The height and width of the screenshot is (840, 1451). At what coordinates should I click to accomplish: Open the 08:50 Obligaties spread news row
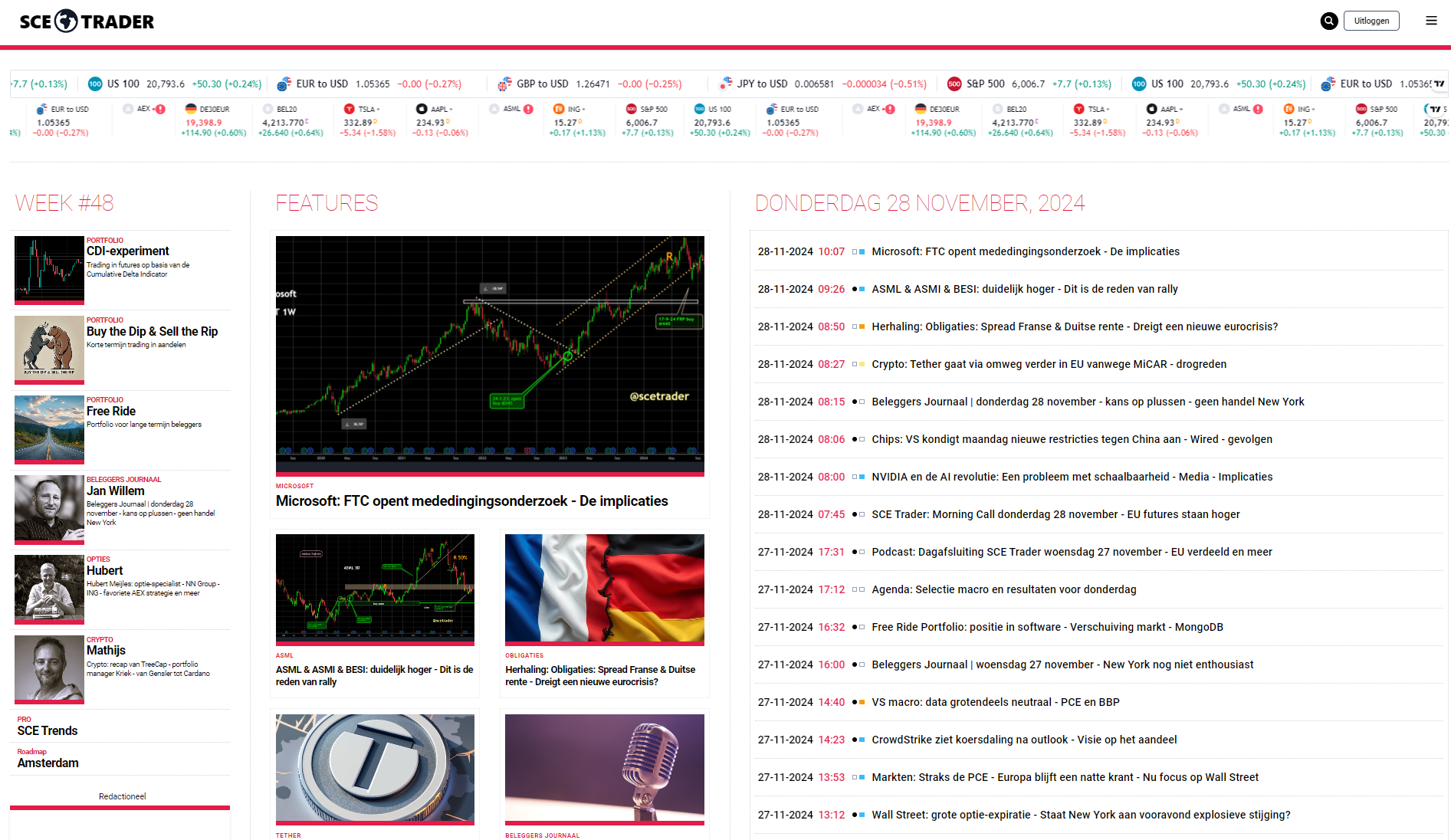(x=1098, y=326)
